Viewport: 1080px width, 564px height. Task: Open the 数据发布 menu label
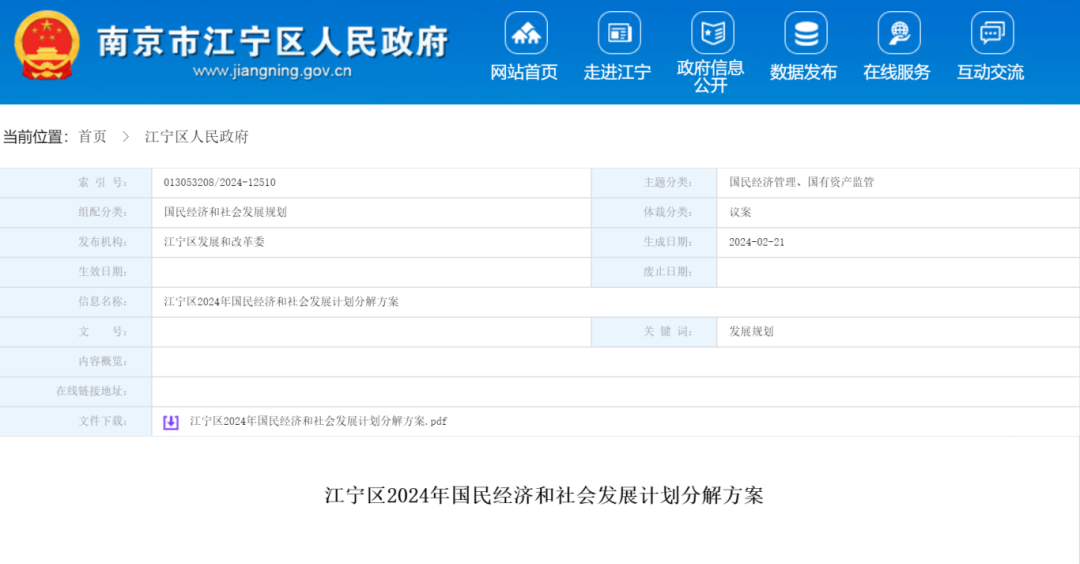[x=803, y=72]
